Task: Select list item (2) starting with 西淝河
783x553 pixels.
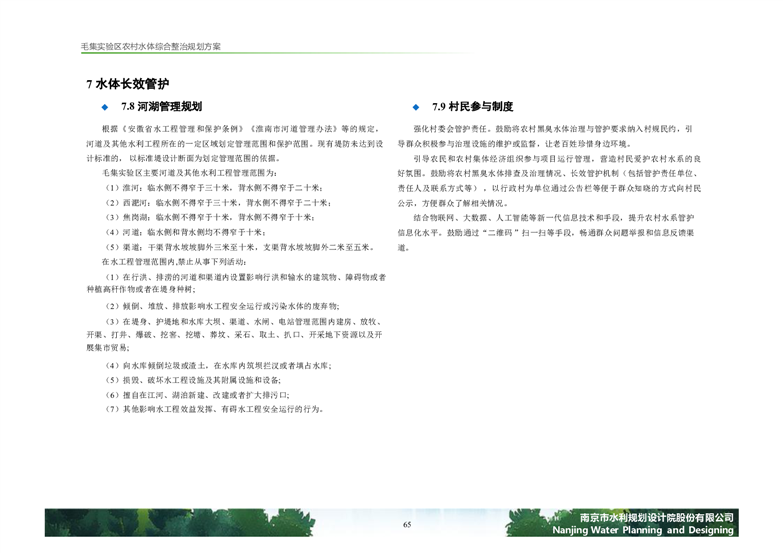Action: pyautogui.click(x=216, y=201)
